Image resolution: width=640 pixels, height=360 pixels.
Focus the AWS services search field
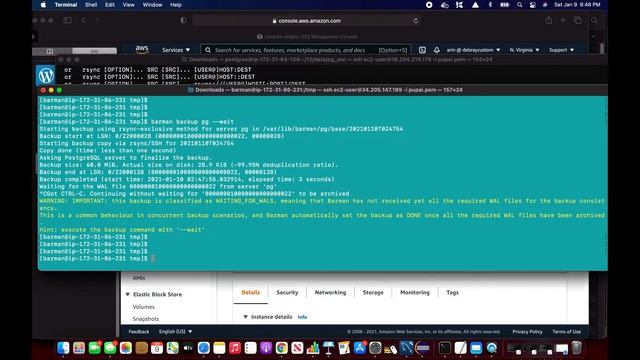[x=305, y=50]
